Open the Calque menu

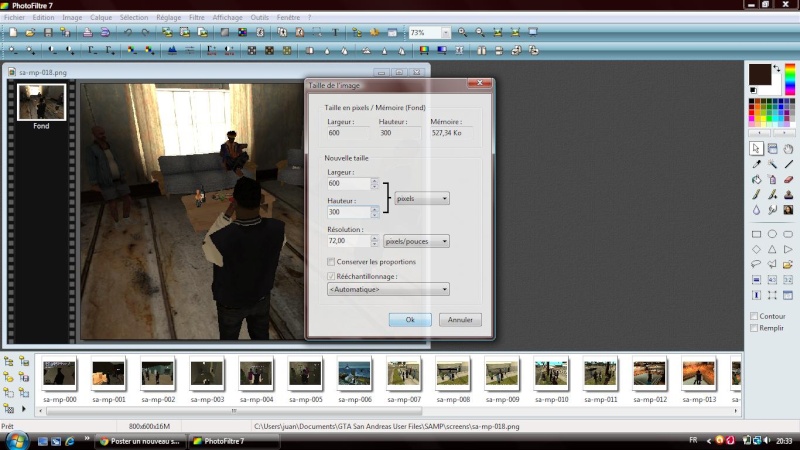(101, 17)
